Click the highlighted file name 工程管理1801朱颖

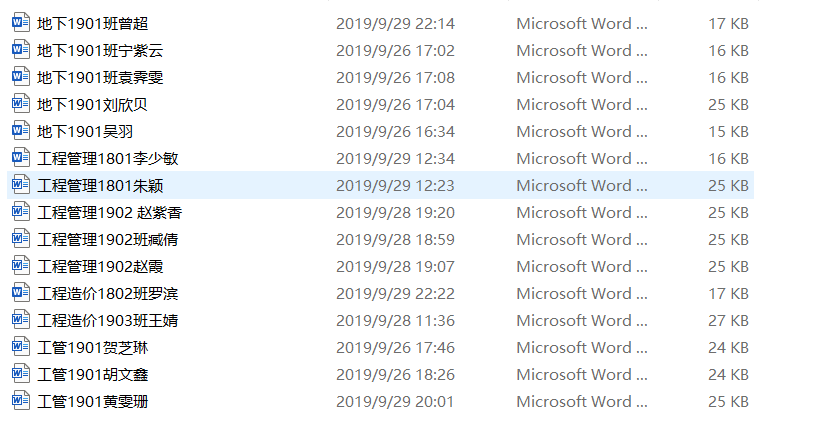click(100, 185)
